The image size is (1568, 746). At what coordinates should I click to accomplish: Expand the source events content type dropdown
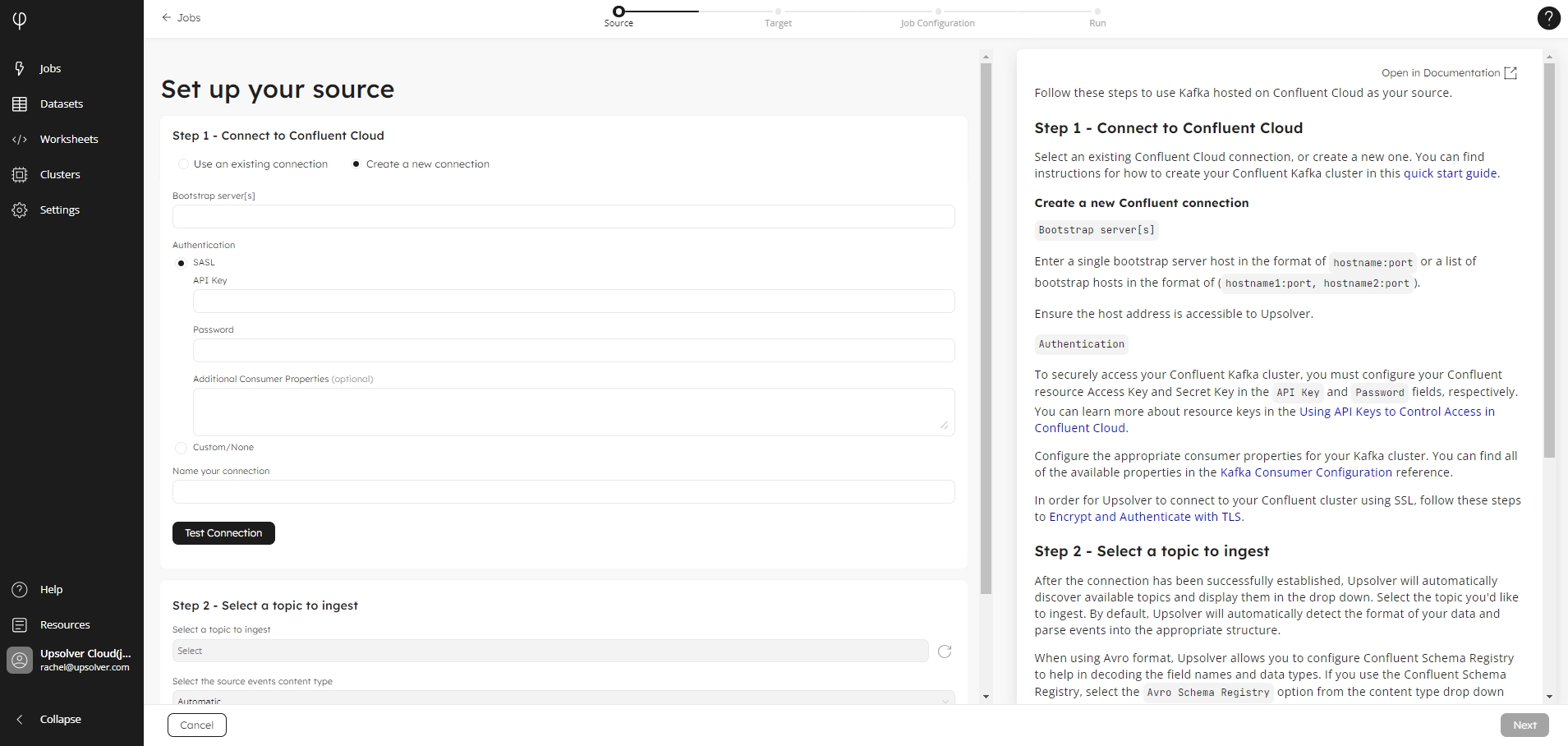563,699
